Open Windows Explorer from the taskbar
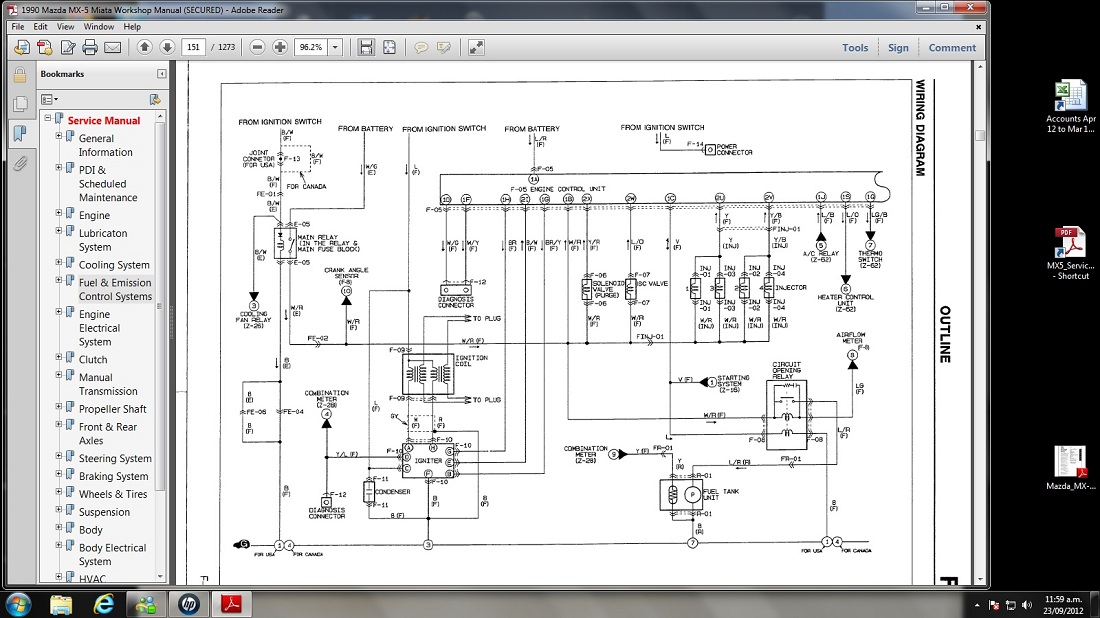1100x618 pixels. 61,604
